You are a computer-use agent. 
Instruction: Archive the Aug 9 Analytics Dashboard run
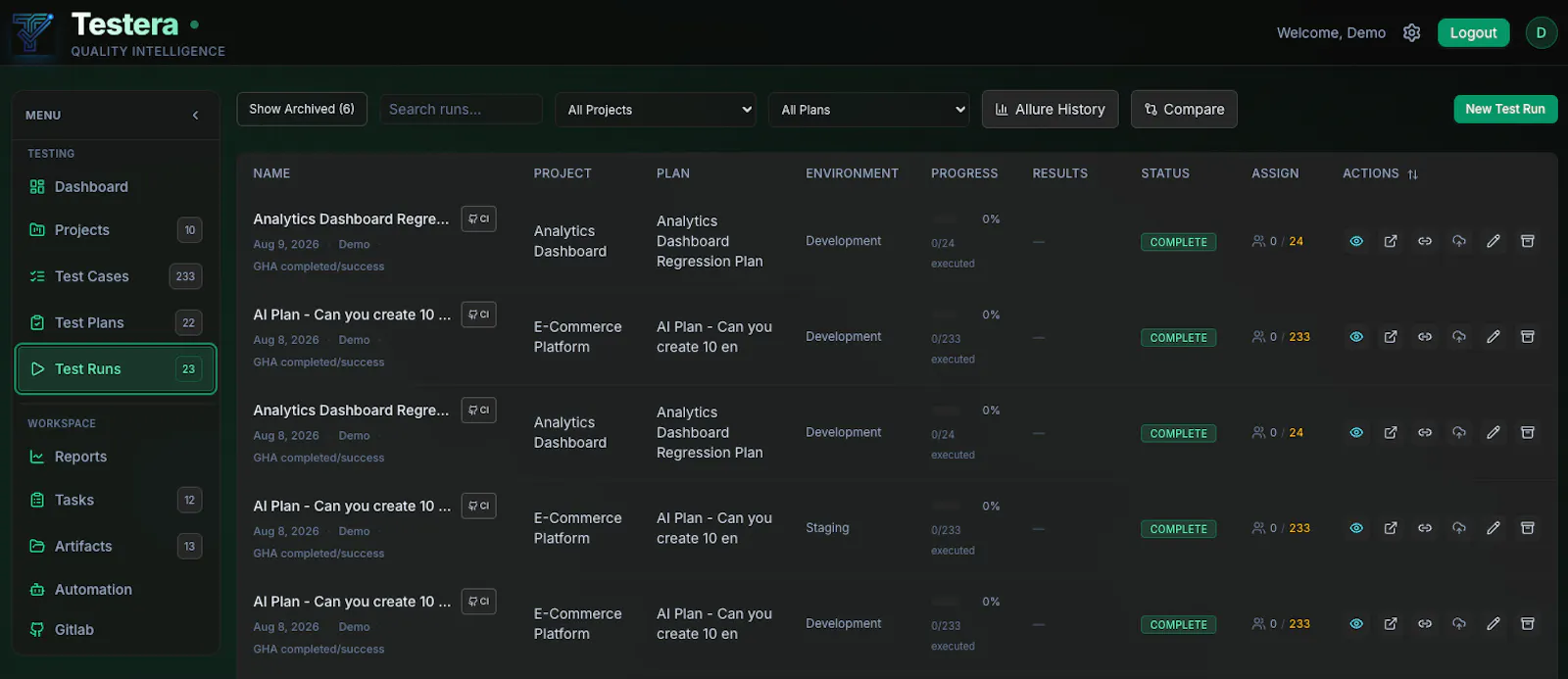coord(1527,241)
